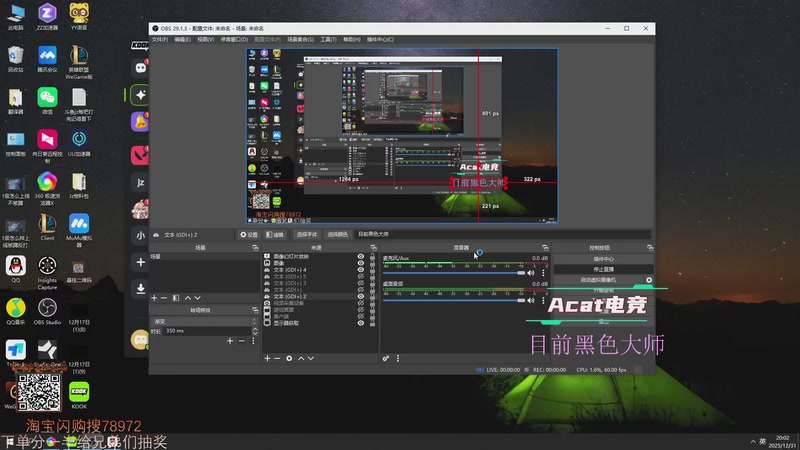
Task: Open the 视图(V) menu in OBS
Action: point(206,39)
